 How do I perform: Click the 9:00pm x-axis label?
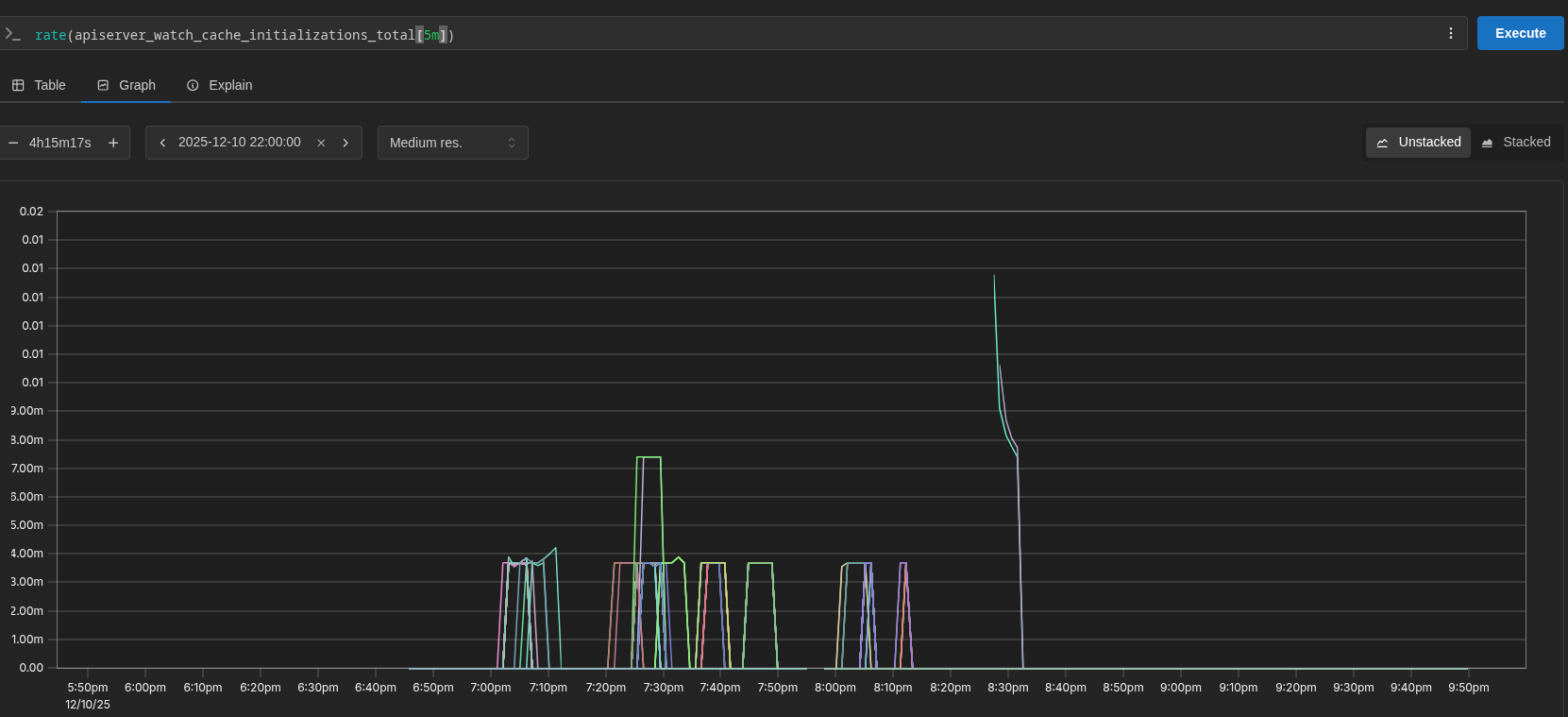pyautogui.click(x=1181, y=688)
